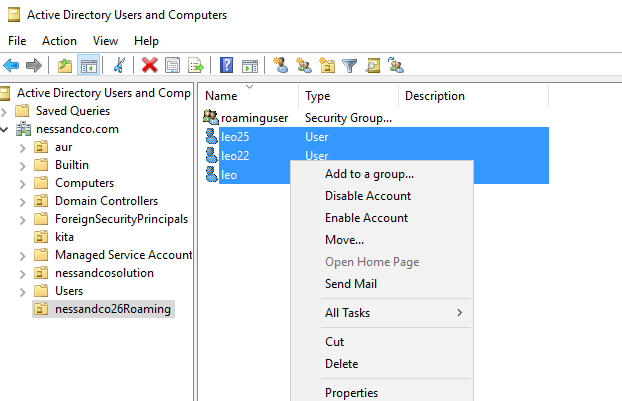Go up one level with folder icon

pyautogui.click(x=65, y=65)
